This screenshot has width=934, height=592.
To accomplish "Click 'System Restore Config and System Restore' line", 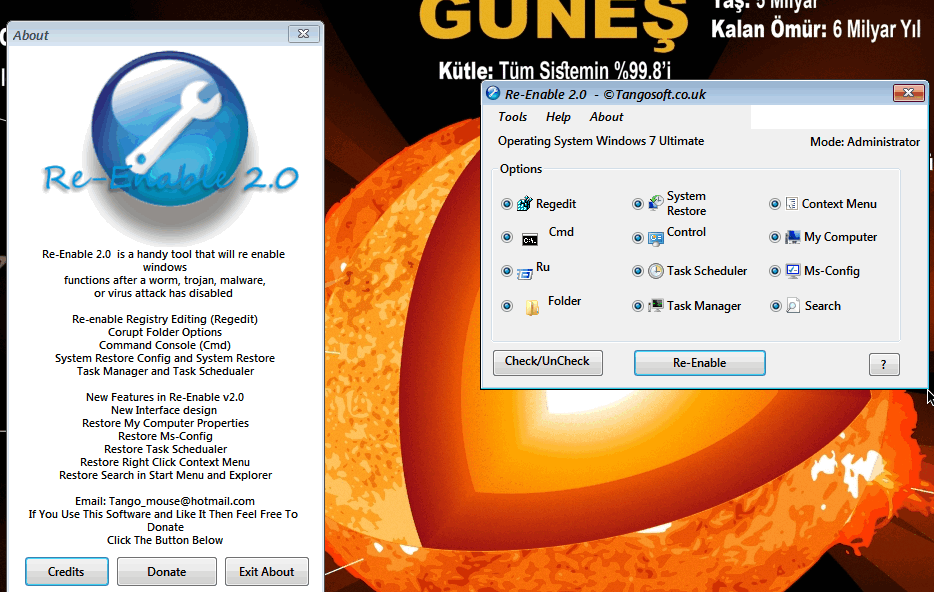I will 164,358.
